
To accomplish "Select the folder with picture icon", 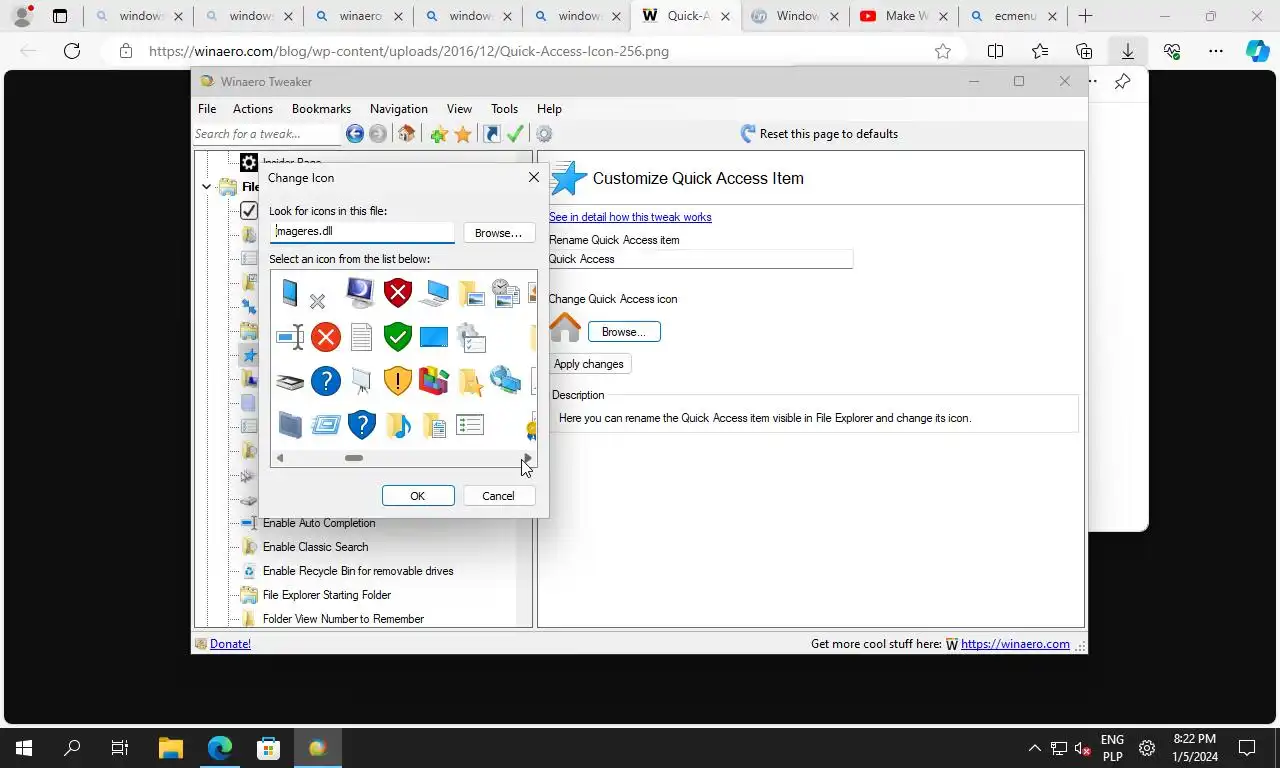I will 470,293.
